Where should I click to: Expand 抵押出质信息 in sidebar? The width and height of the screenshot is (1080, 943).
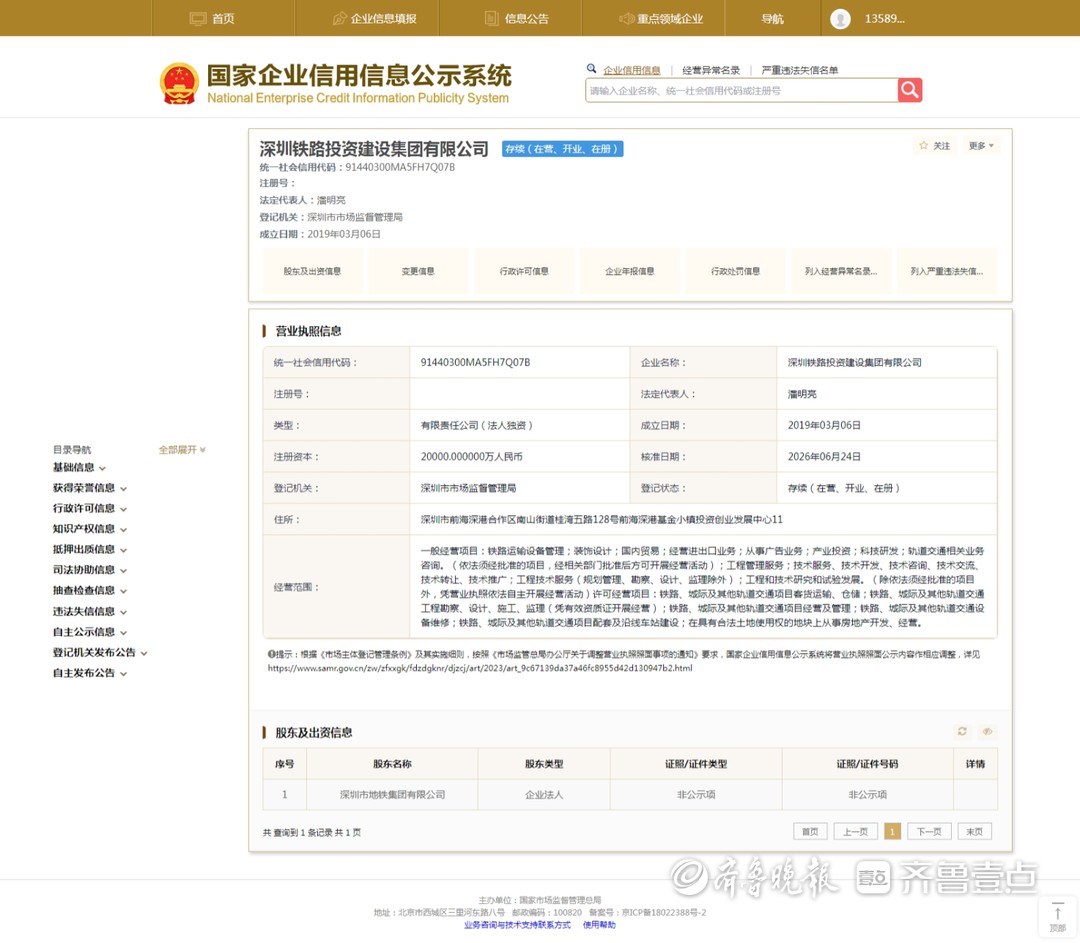[90, 550]
